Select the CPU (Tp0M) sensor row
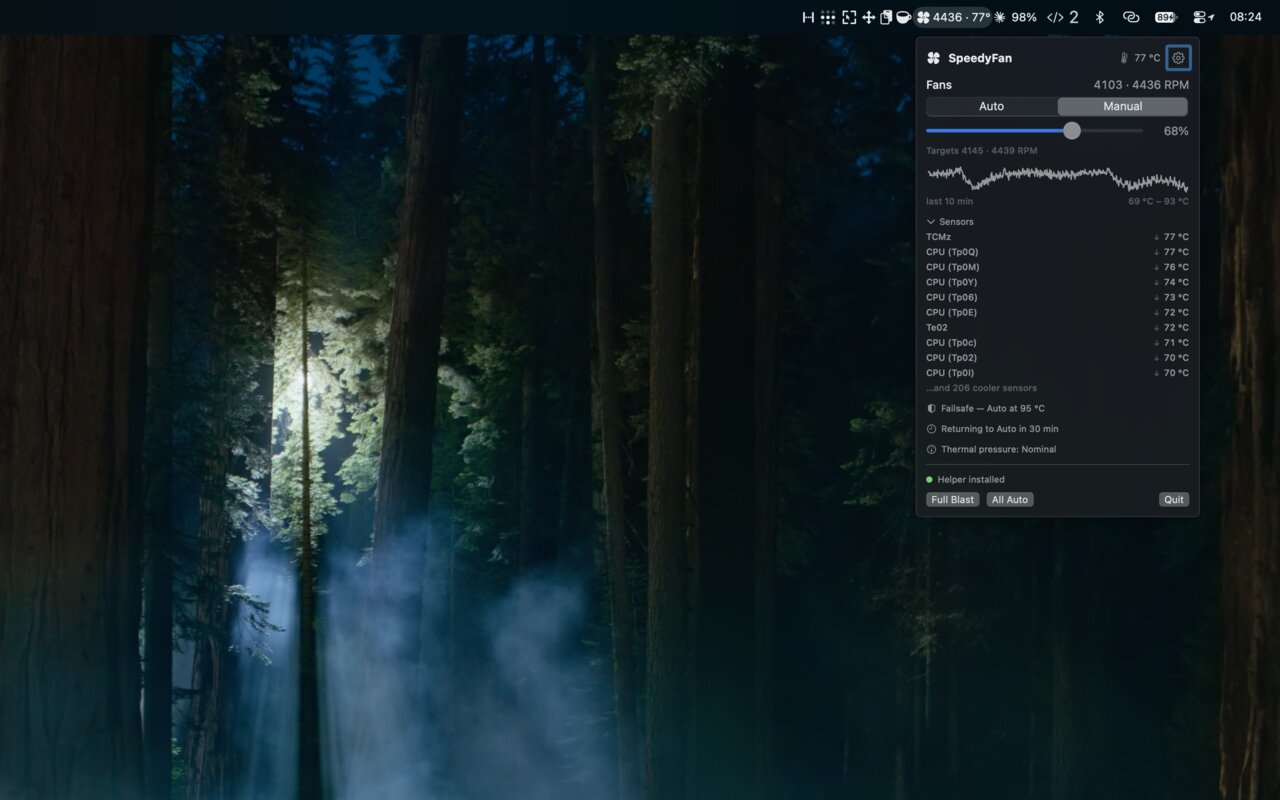Viewport: 1280px width, 800px height. click(x=1058, y=267)
